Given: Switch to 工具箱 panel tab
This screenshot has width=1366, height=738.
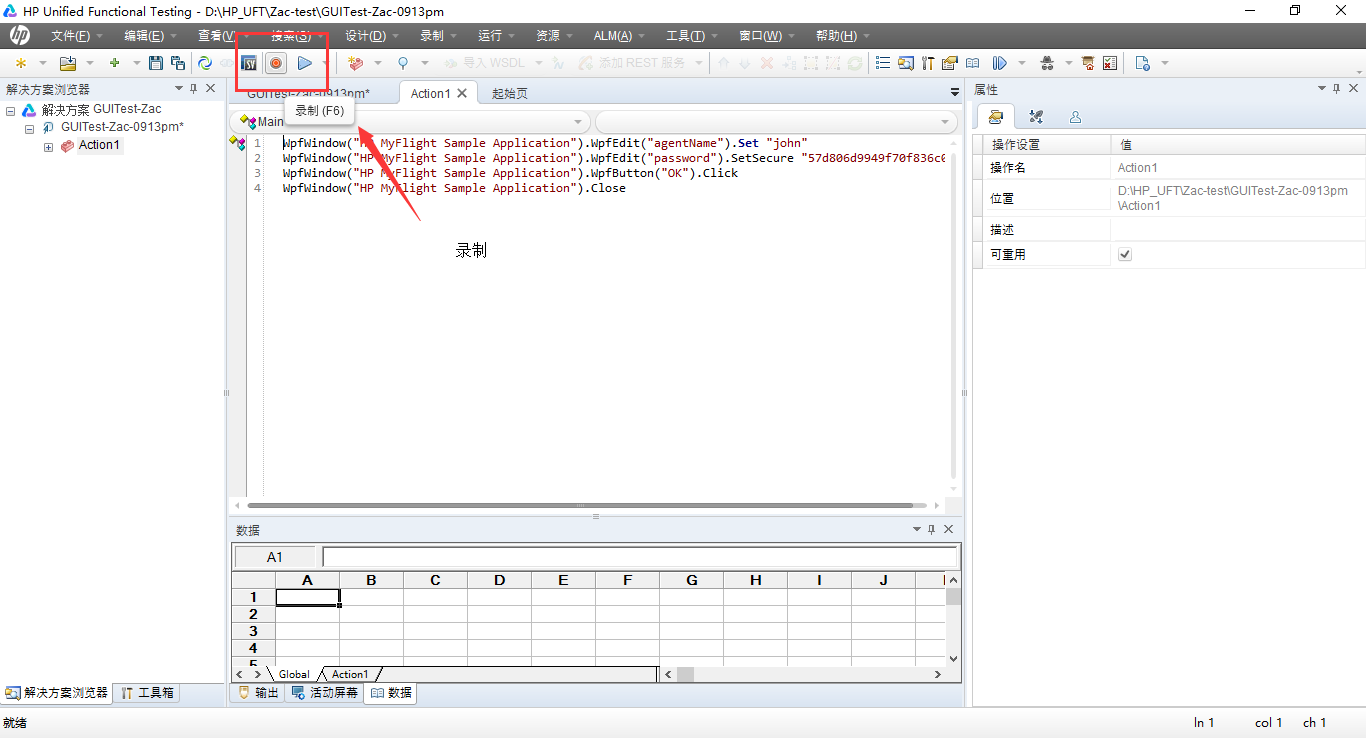Looking at the screenshot, I should tap(147, 692).
